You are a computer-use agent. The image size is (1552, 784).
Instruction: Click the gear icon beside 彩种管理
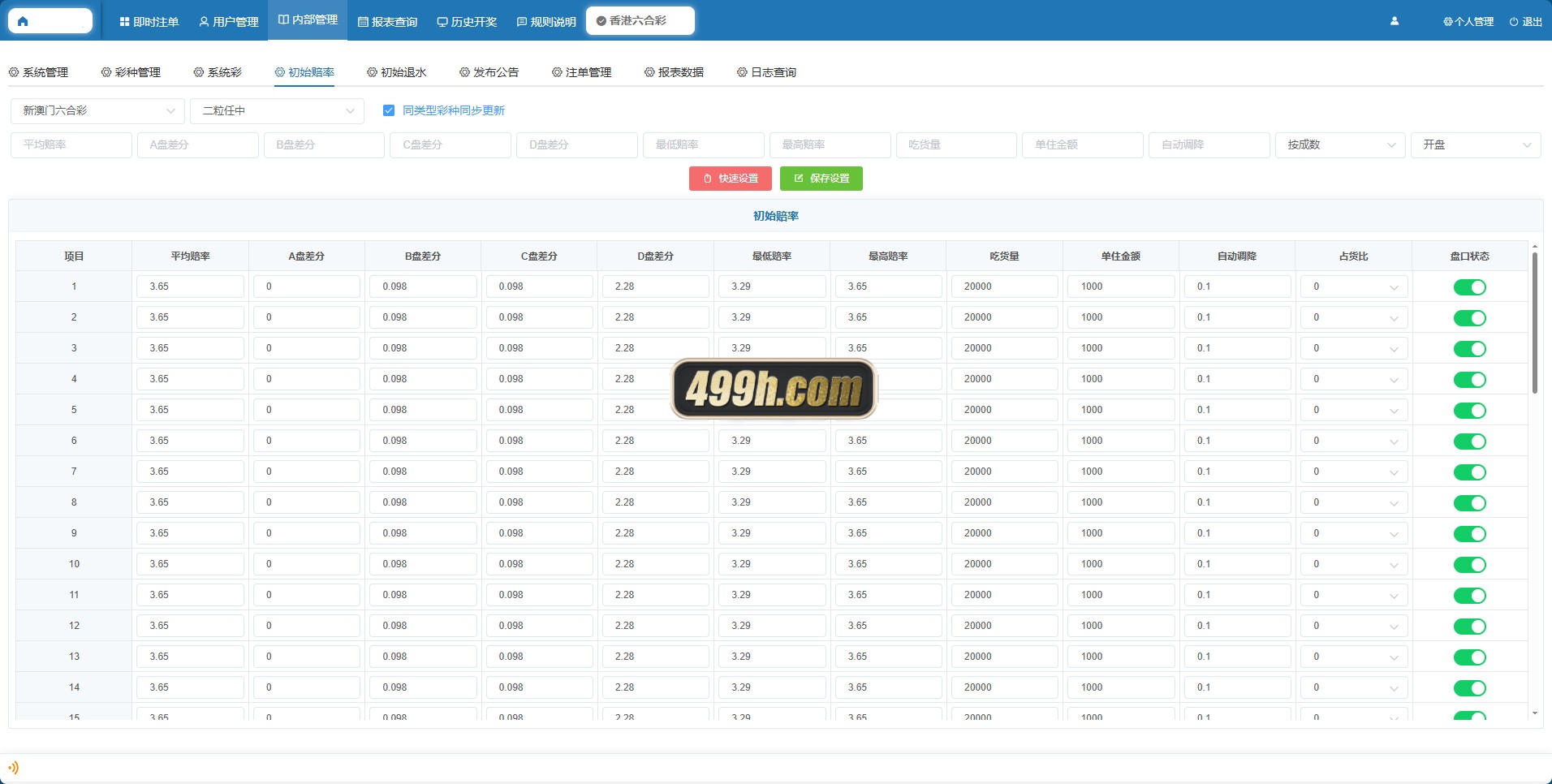(x=106, y=72)
